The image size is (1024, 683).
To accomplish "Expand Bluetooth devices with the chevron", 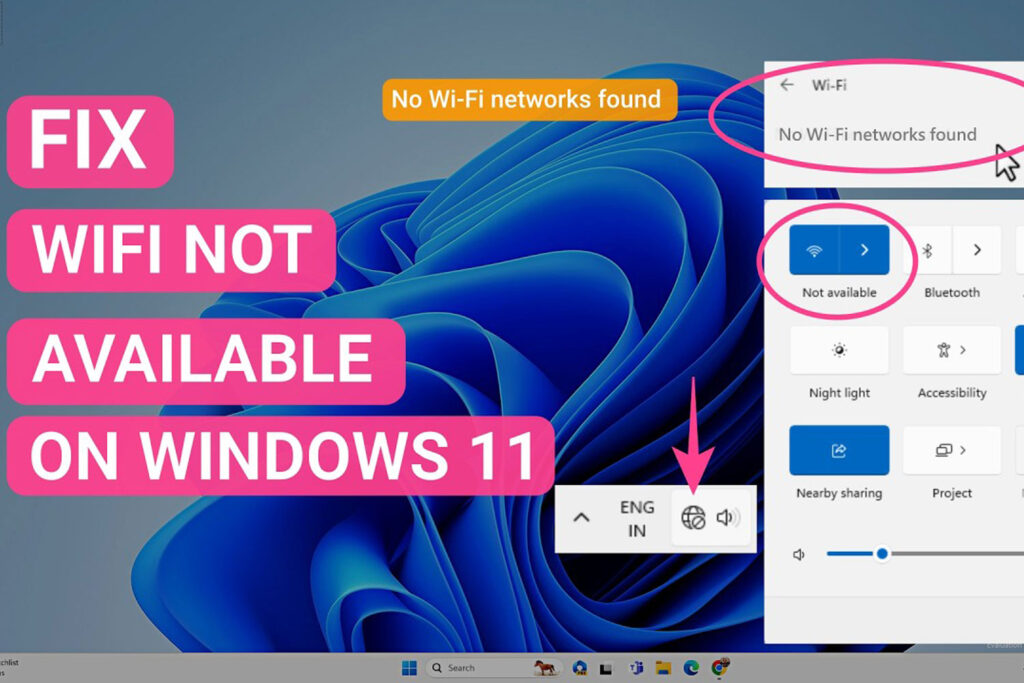I will point(977,250).
